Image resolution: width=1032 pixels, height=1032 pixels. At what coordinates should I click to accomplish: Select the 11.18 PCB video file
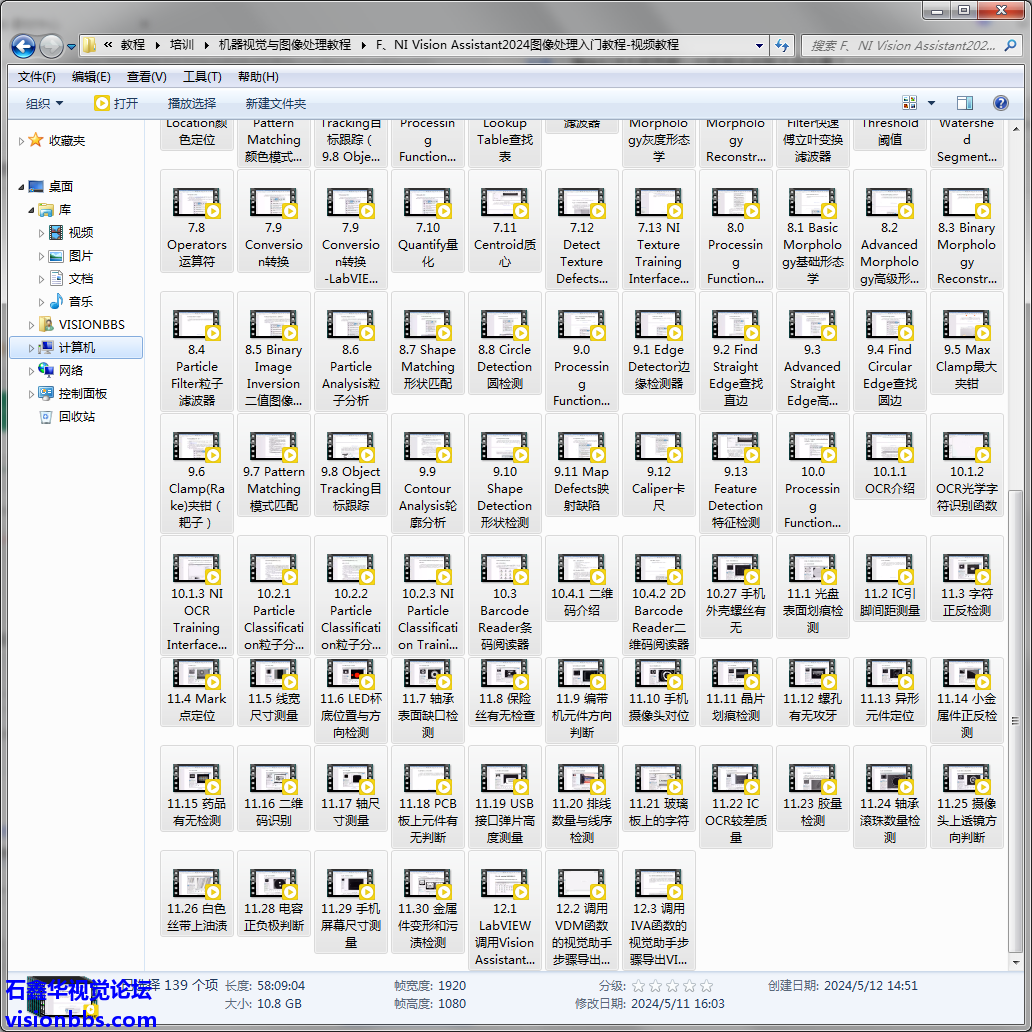point(428,796)
